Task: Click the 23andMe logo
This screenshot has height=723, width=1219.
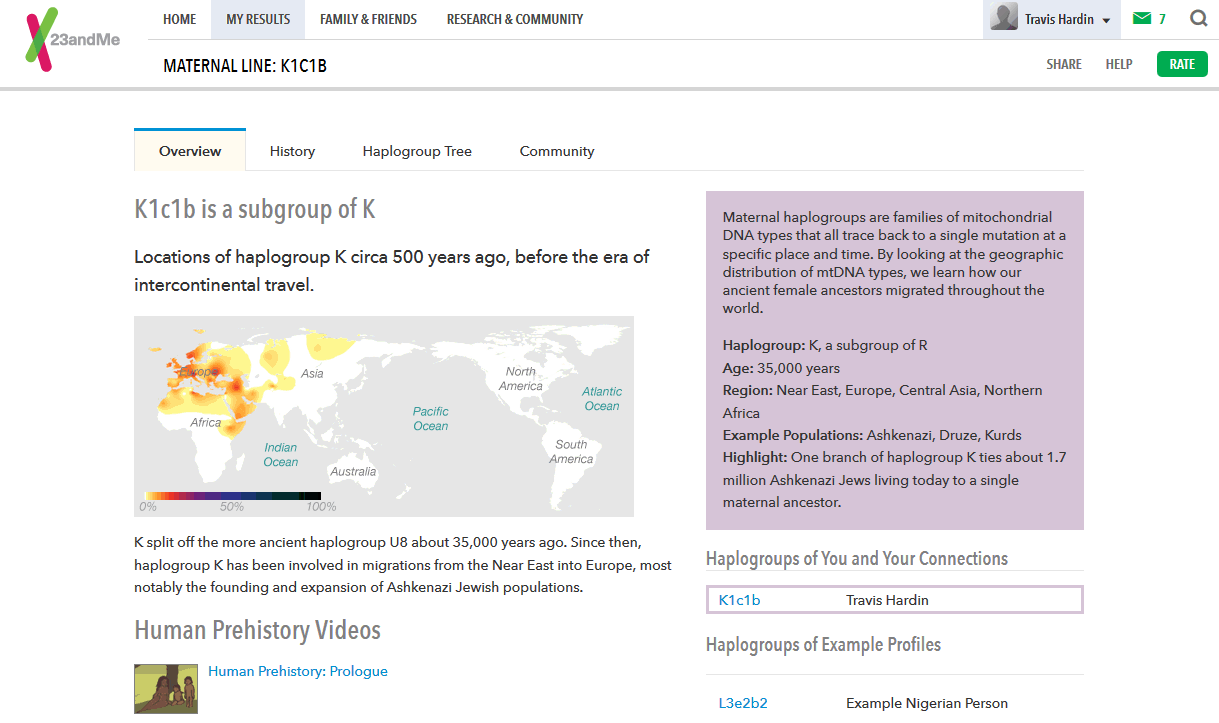Action: pyautogui.click(x=72, y=40)
